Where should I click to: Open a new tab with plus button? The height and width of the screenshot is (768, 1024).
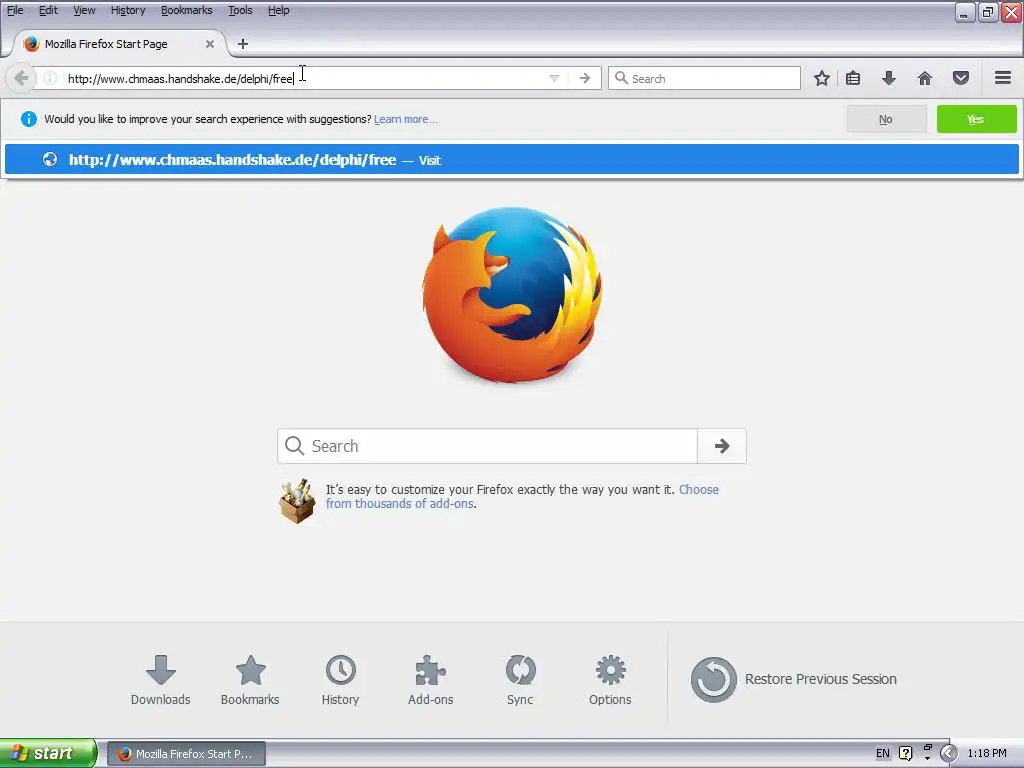click(x=242, y=44)
